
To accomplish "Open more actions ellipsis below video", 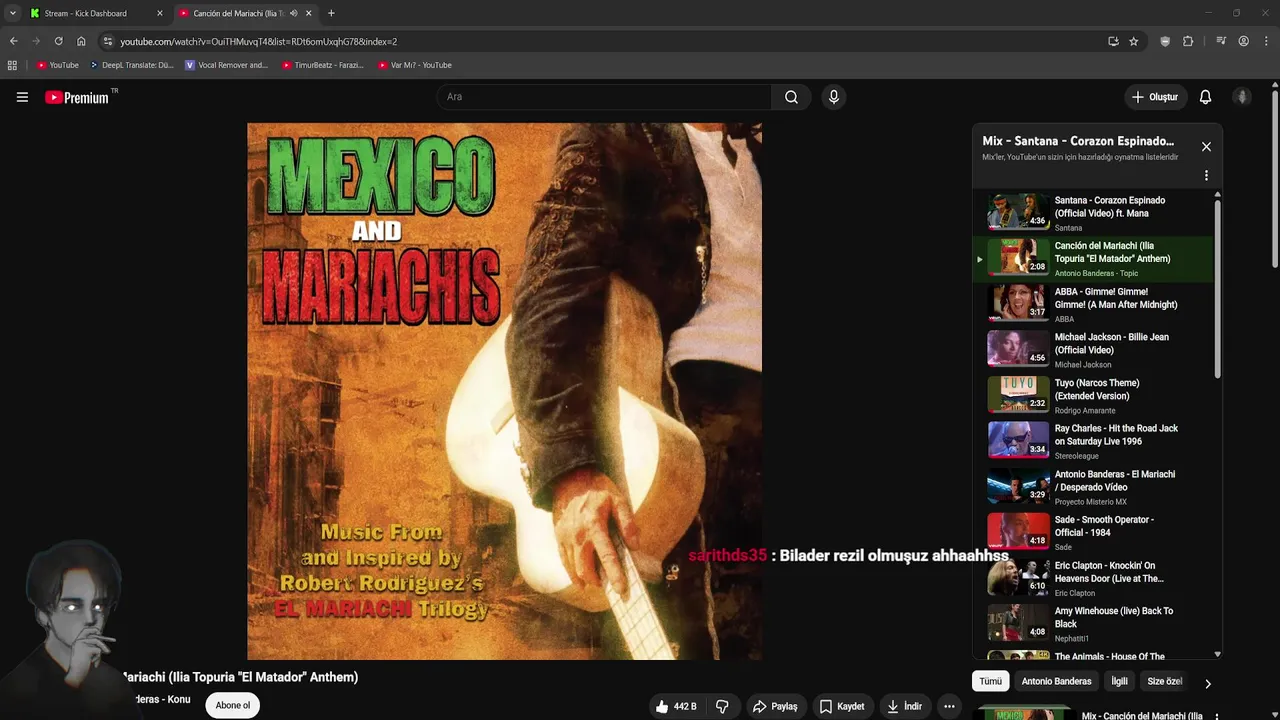I will pyautogui.click(x=949, y=706).
